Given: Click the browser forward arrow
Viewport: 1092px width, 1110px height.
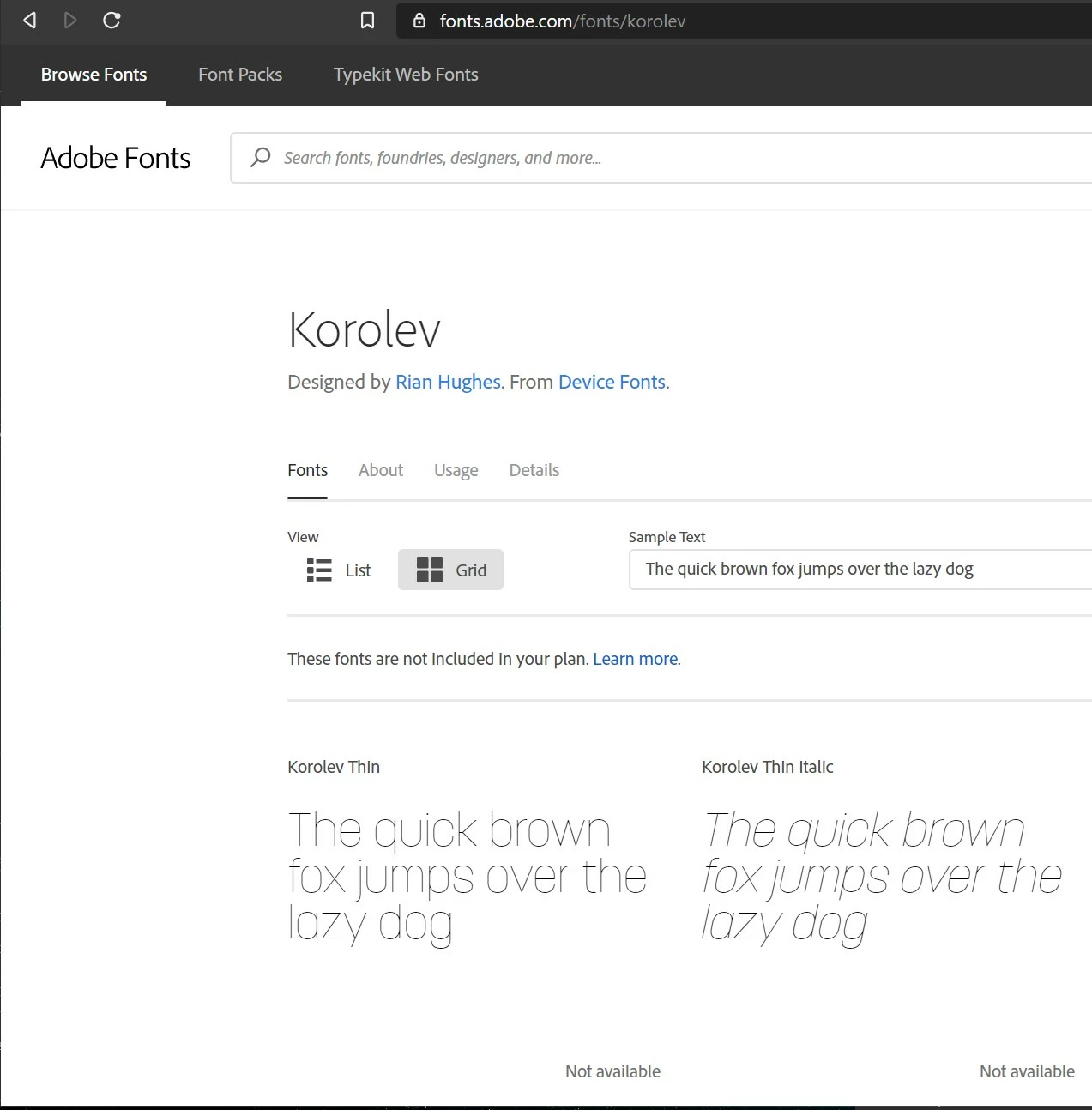Looking at the screenshot, I should point(70,21).
